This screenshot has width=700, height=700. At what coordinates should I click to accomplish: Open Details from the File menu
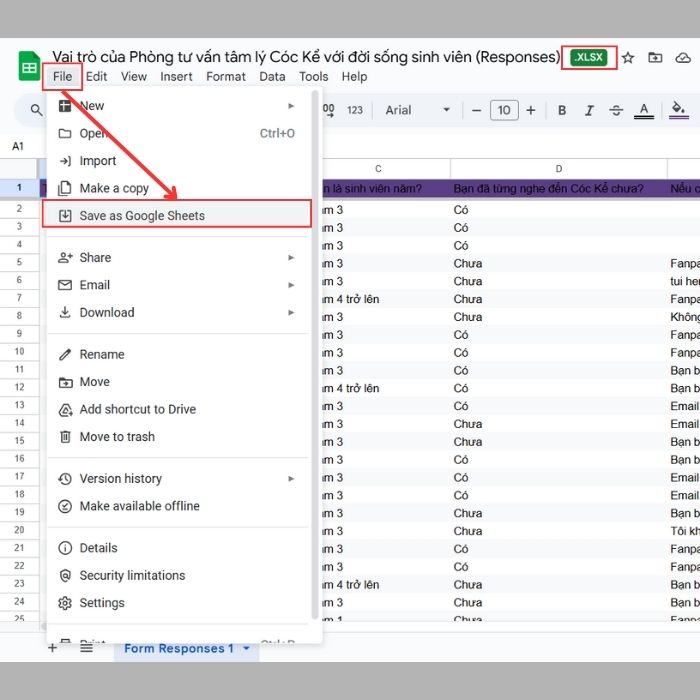pyautogui.click(x=176, y=548)
